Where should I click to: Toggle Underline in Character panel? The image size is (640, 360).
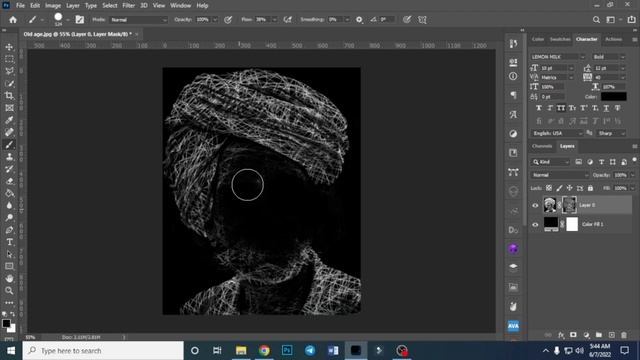point(606,108)
